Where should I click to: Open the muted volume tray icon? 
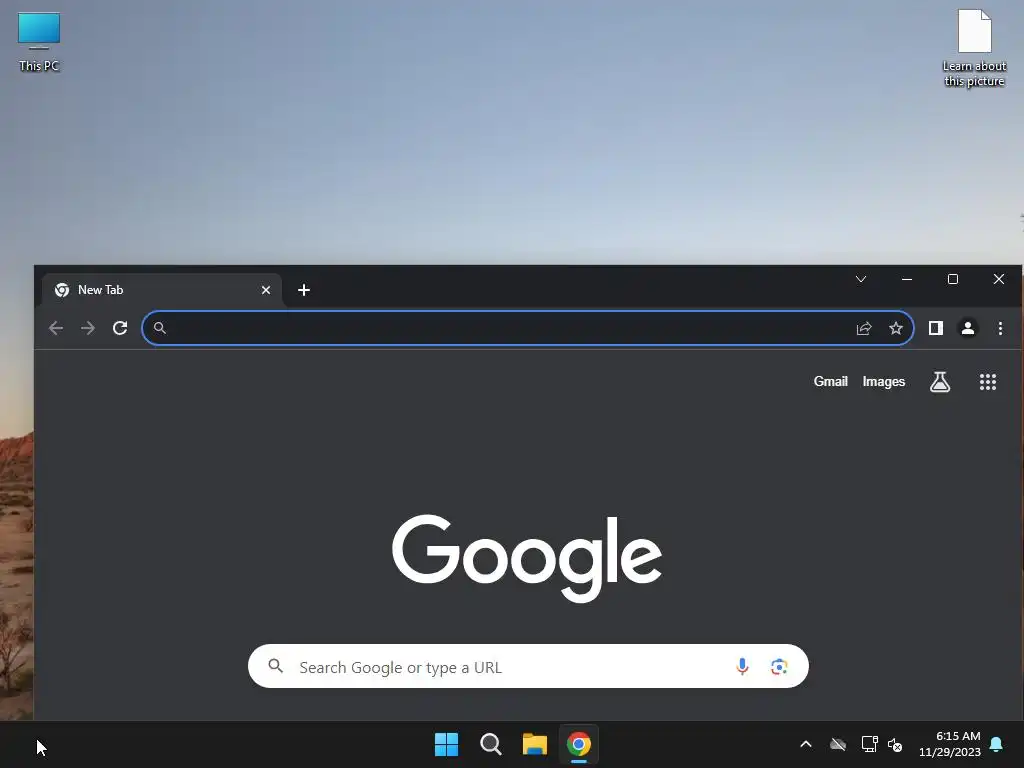(x=895, y=744)
